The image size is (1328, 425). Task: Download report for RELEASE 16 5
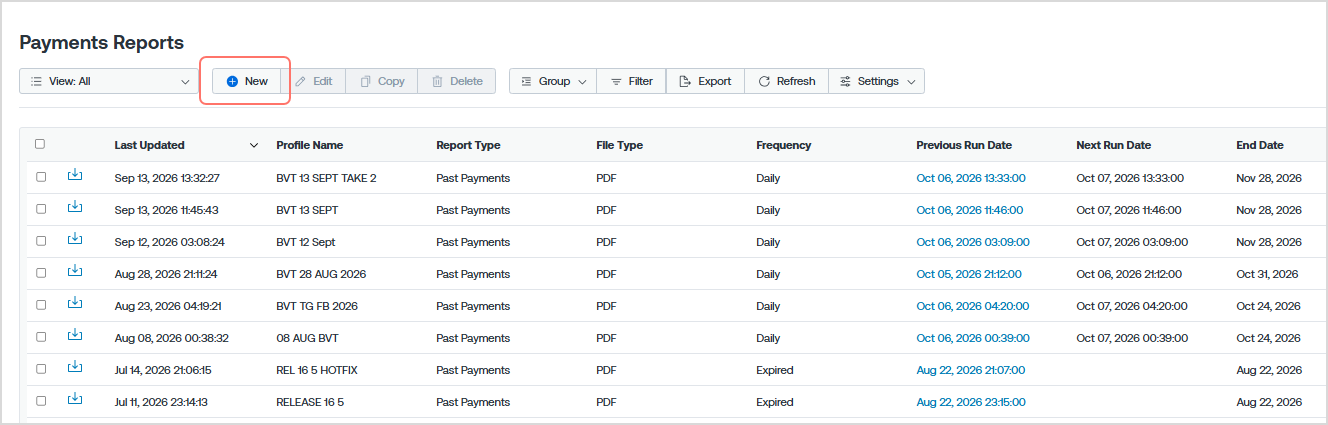click(x=75, y=400)
